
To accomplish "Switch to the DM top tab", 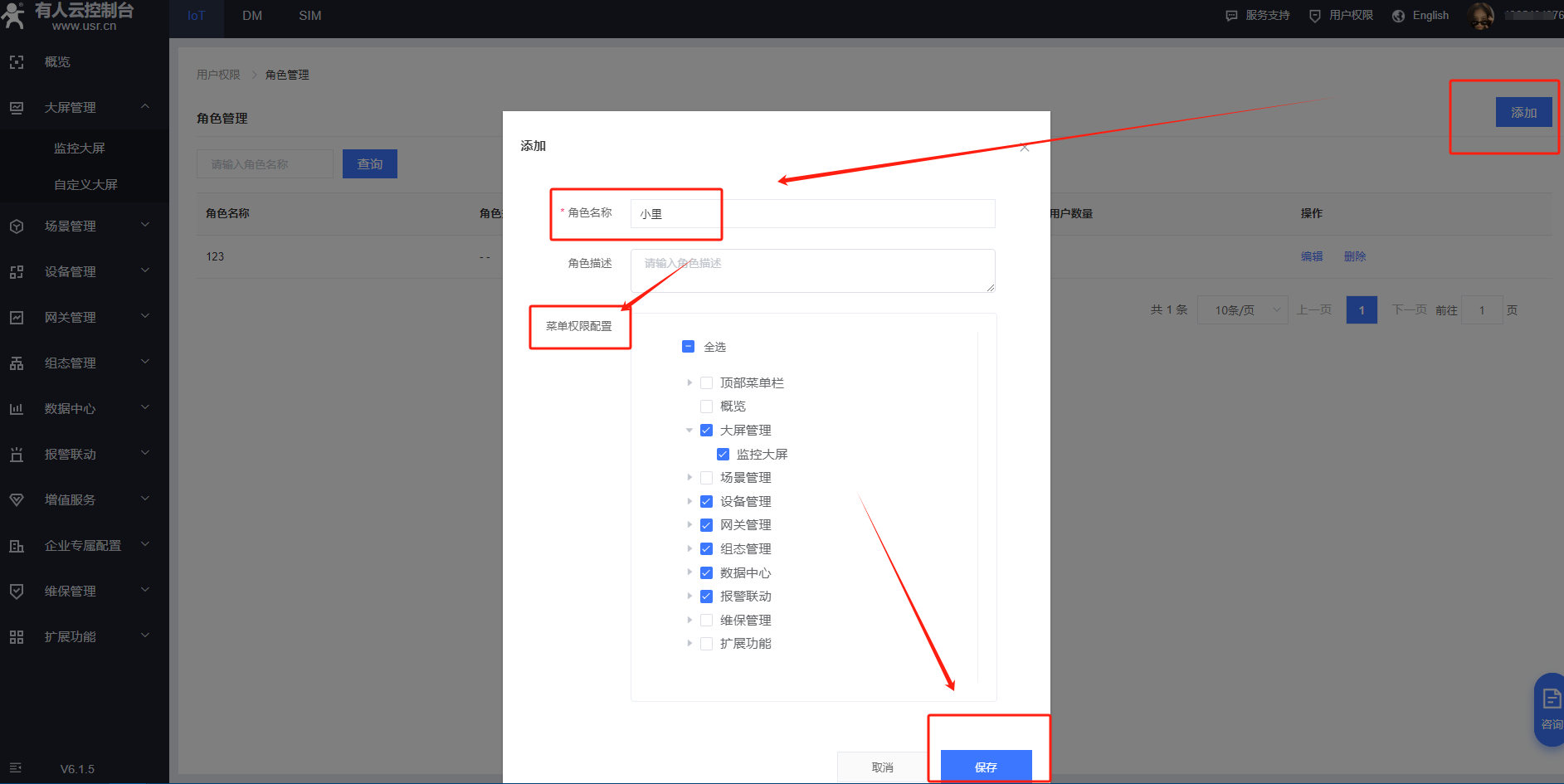I will [252, 16].
